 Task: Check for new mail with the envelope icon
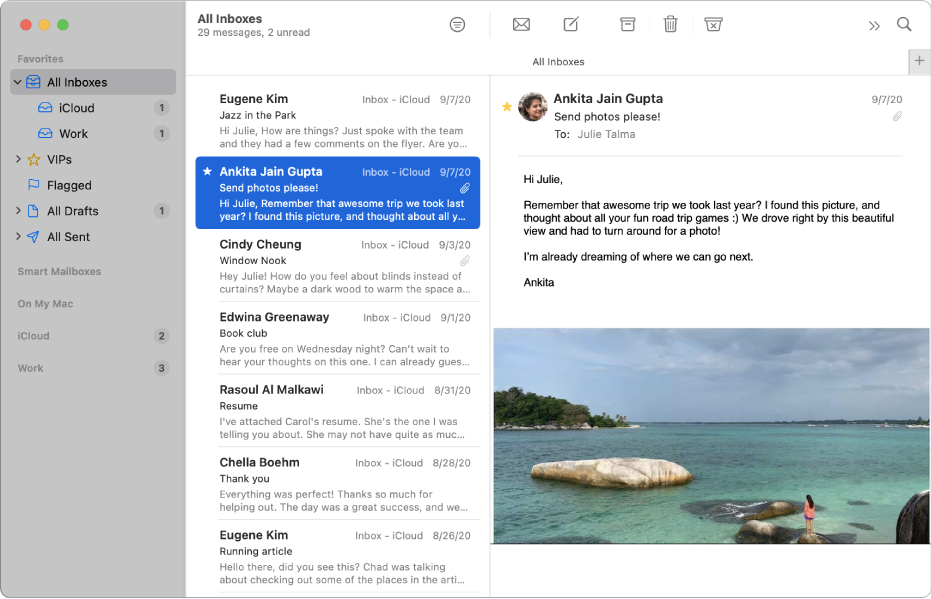(x=521, y=24)
